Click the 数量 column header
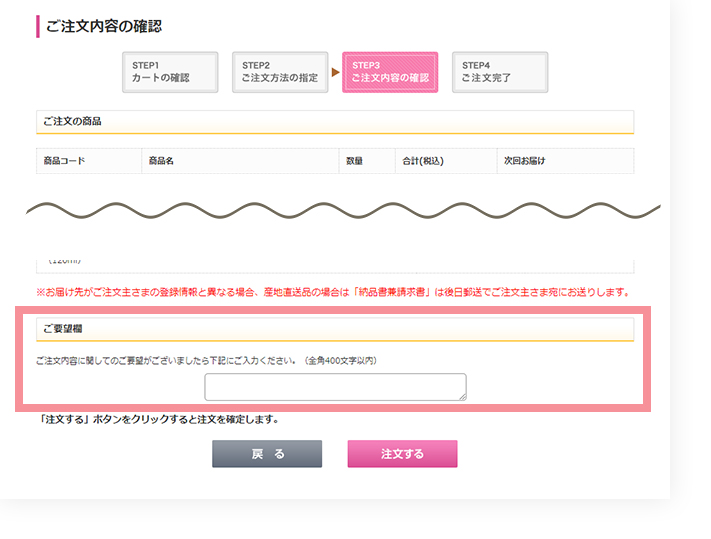The height and width of the screenshot is (539, 711). click(354, 161)
